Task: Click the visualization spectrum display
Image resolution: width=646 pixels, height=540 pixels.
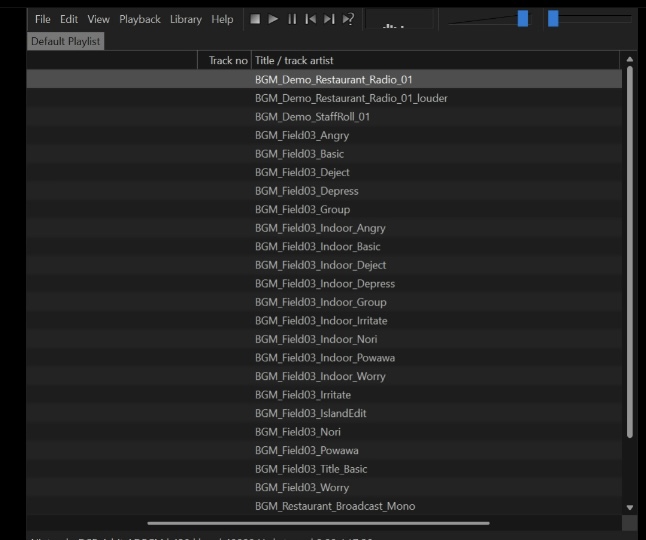Action: [x=400, y=19]
